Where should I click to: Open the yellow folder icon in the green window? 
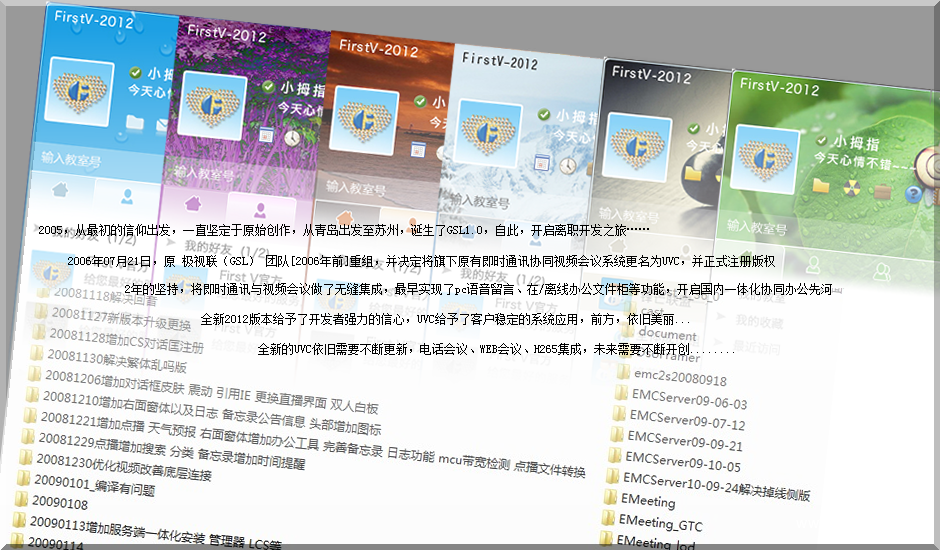pos(821,185)
